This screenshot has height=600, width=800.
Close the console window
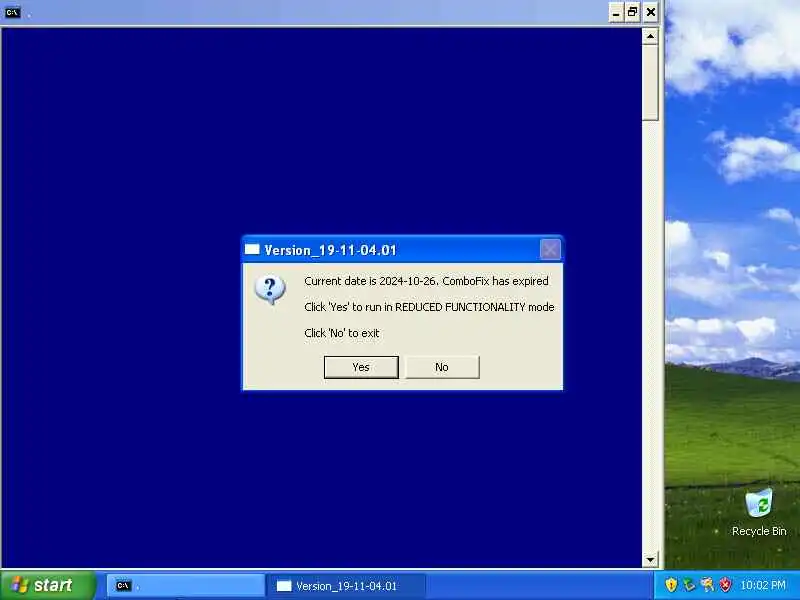[x=651, y=12]
